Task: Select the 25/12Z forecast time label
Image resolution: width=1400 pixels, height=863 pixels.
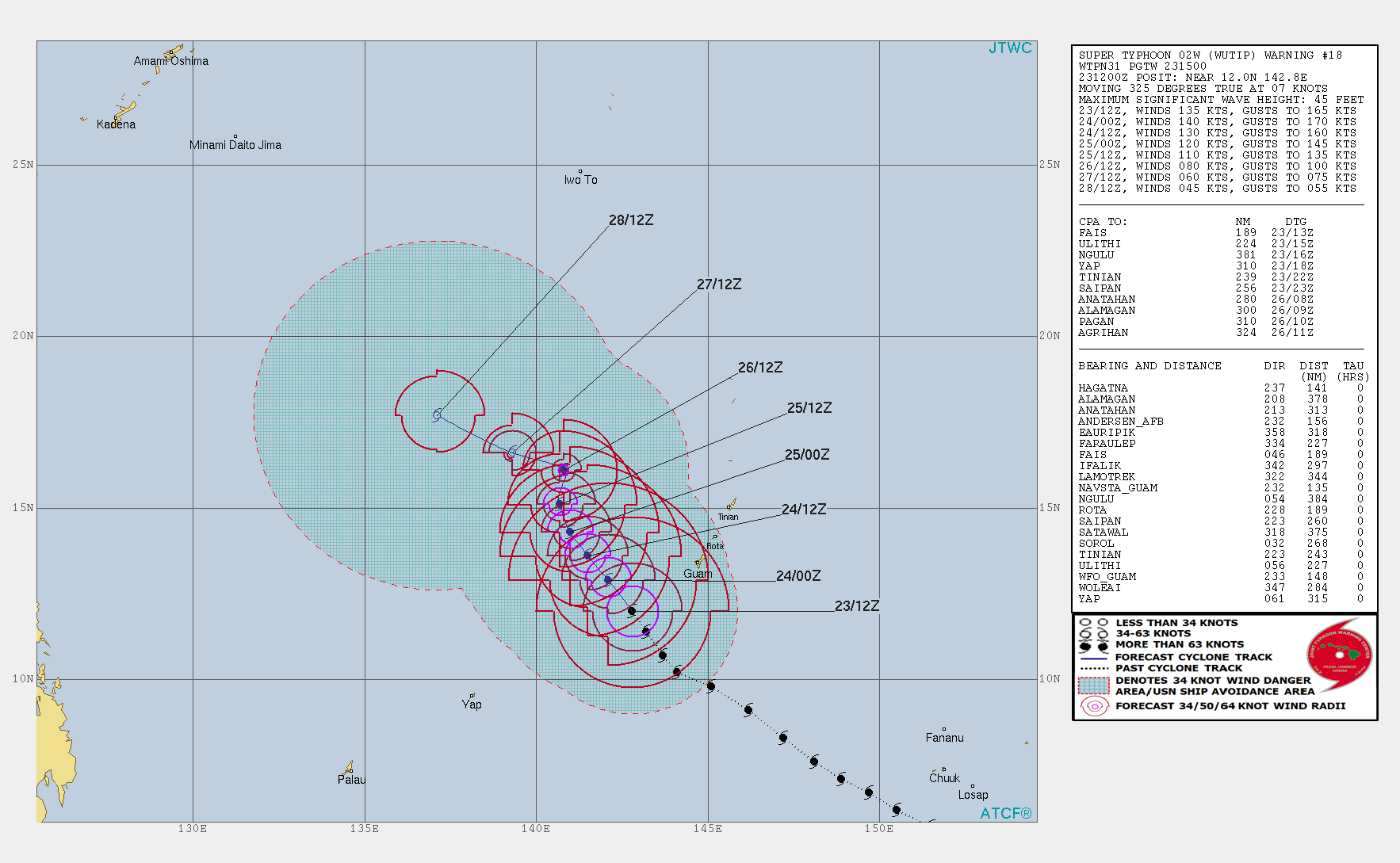Action: point(809,407)
